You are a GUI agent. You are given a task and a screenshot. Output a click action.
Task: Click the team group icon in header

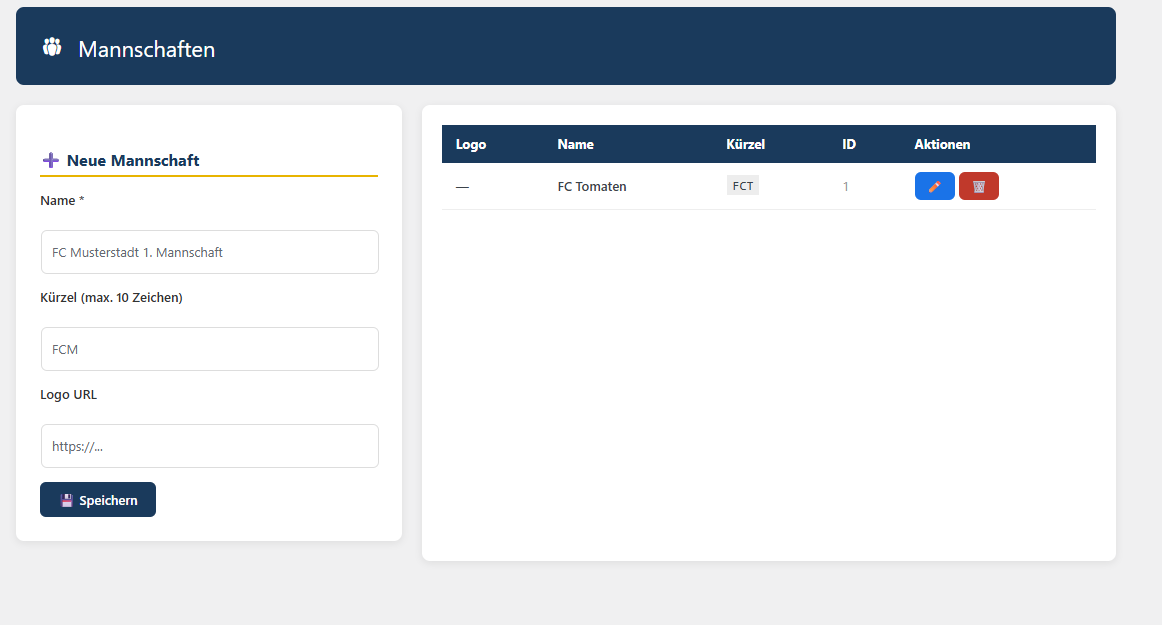click(52, 47)
